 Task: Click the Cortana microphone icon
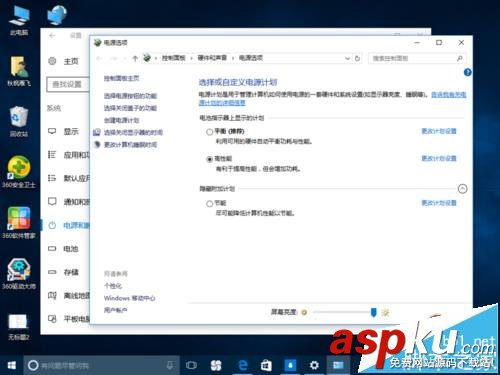click(x=170, y=366)
